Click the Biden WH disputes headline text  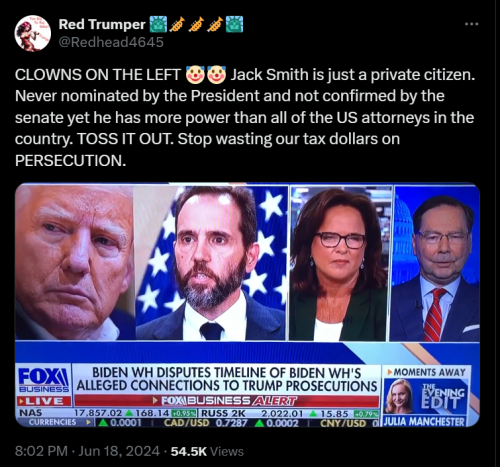[227, 379]
